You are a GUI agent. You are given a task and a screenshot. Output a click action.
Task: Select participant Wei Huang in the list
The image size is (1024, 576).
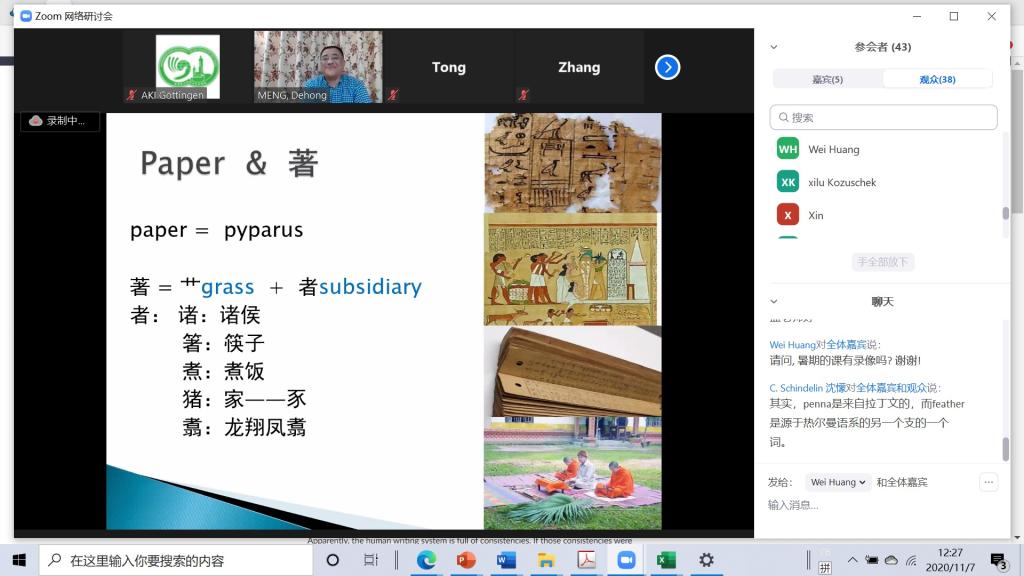(x=884, y=149)
